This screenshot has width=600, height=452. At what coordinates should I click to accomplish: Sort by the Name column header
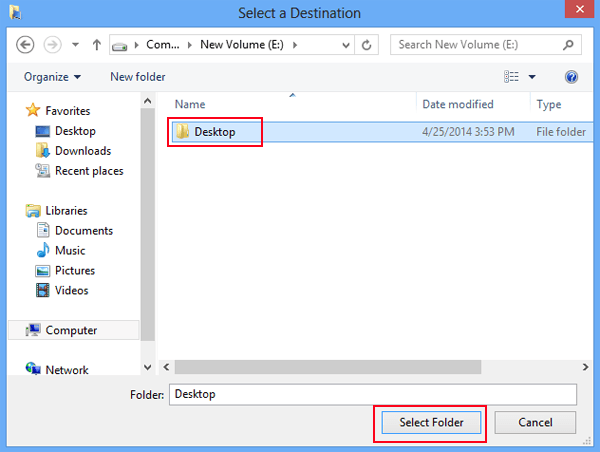[x=190, y=104]
